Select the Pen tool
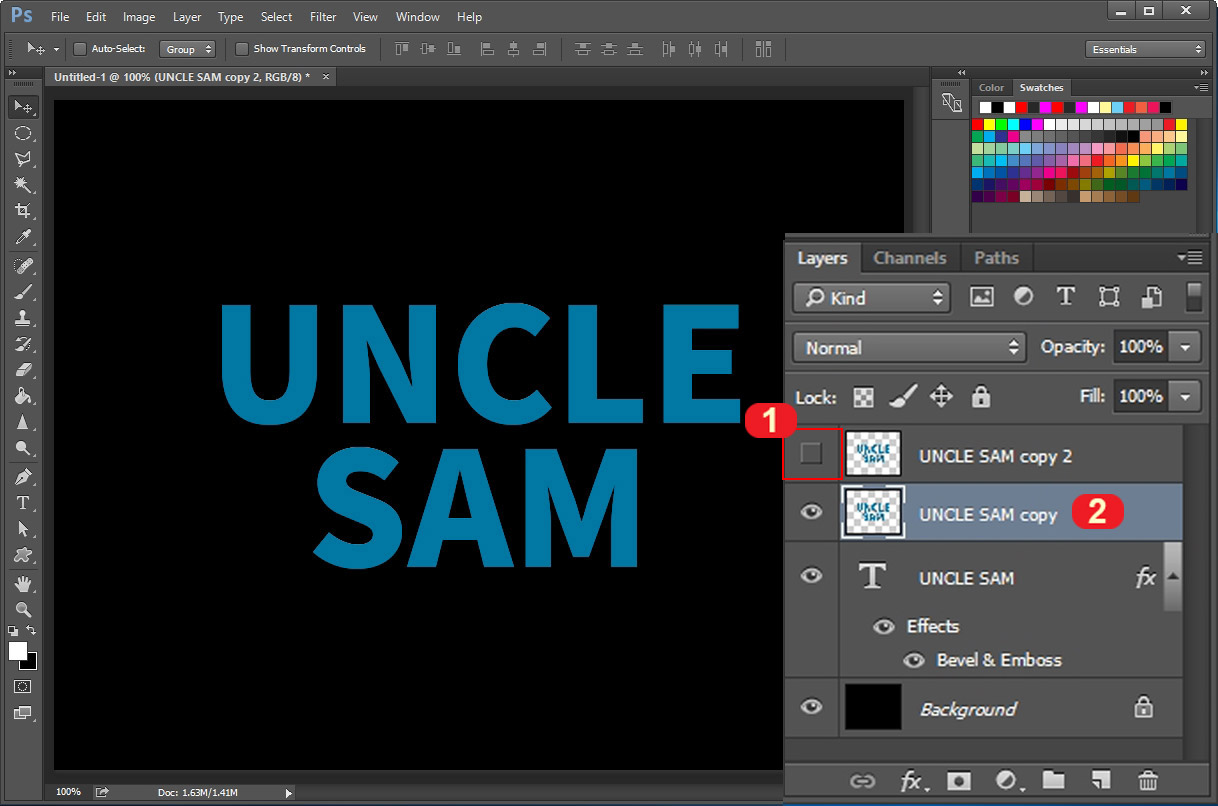This screenshot has width=1218, height=806. tap(23, 477)
